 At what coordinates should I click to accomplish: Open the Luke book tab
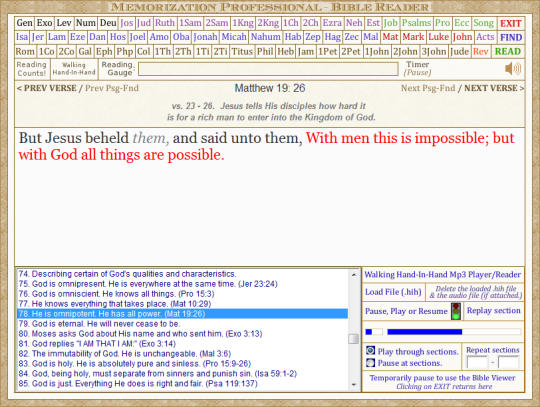point(439,37)
